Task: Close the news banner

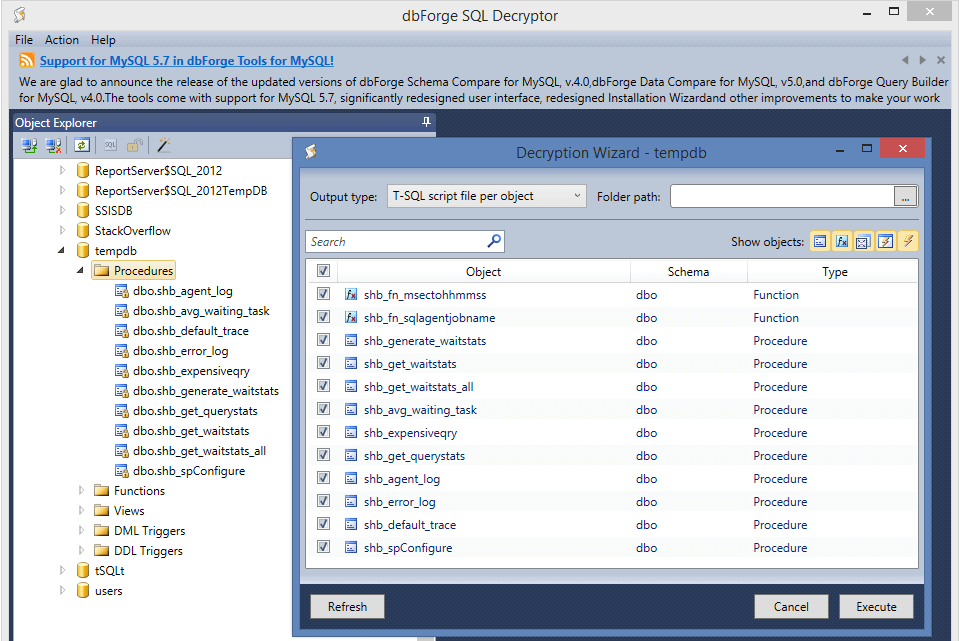Action: 941,60
